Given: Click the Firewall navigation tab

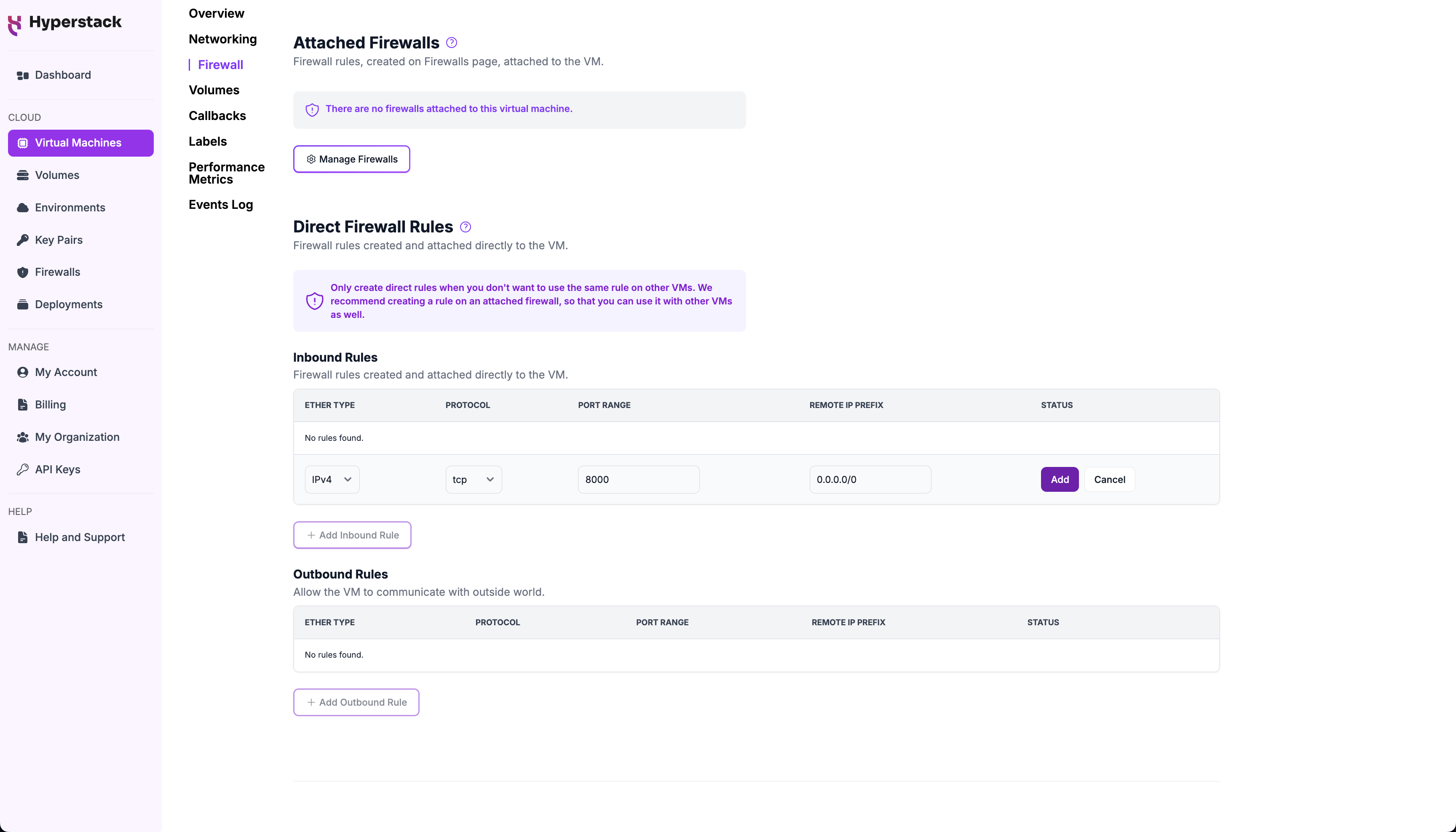Looking at the screenshot, I should coord(220,65).
